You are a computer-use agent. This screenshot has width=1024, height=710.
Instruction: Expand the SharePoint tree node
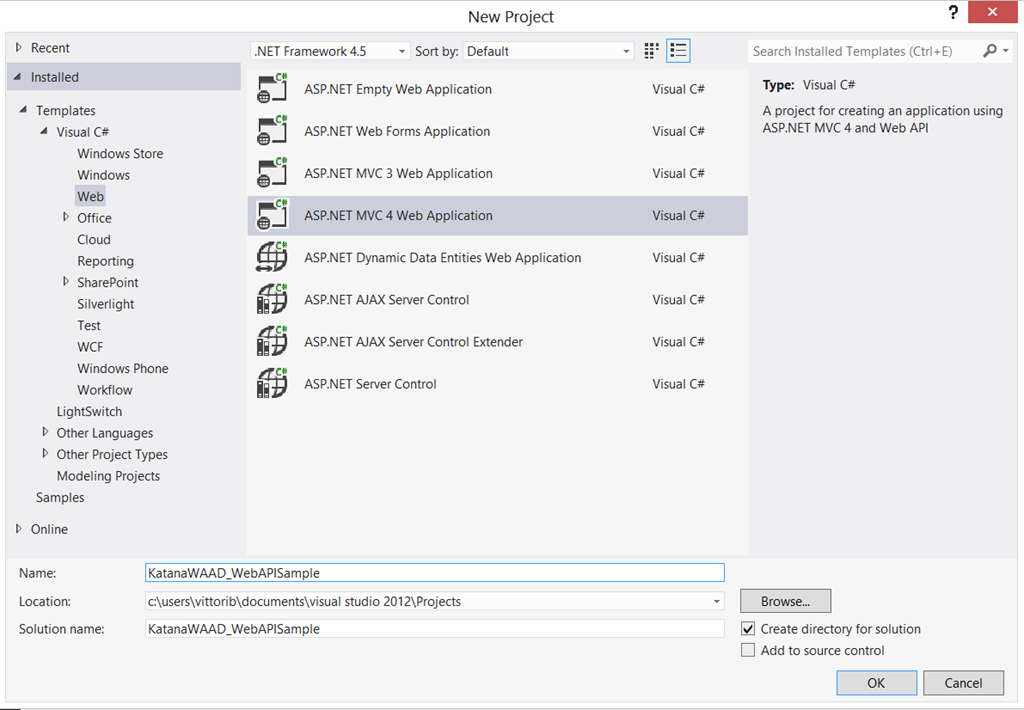click(x=65, y=282)
